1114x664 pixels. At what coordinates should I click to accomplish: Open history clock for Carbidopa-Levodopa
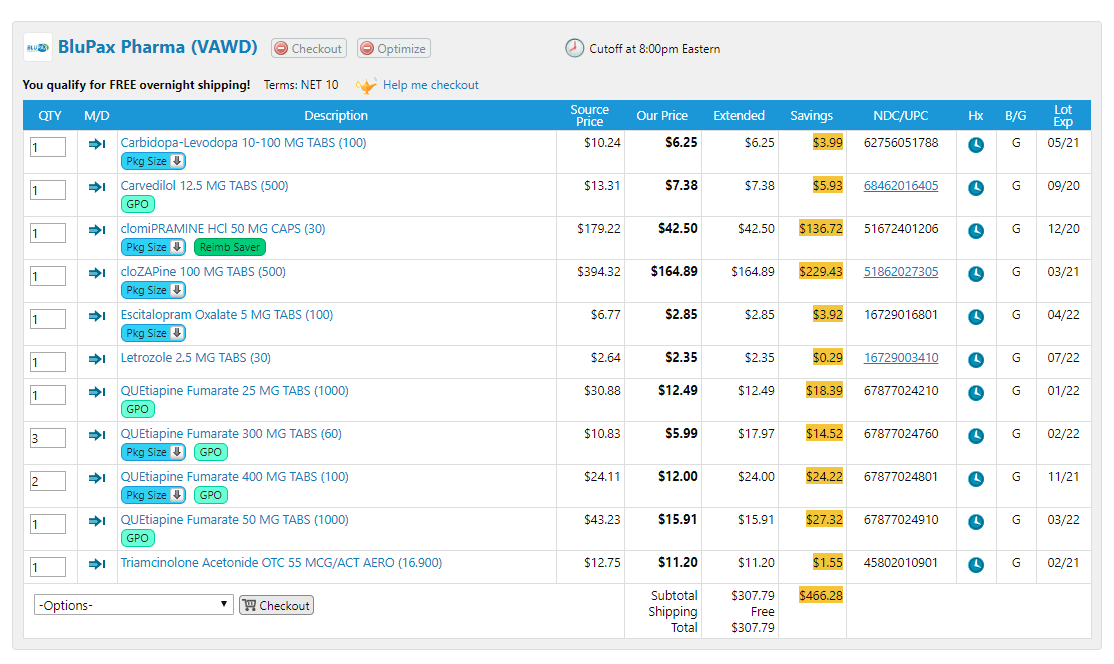(x=976, y=145)
